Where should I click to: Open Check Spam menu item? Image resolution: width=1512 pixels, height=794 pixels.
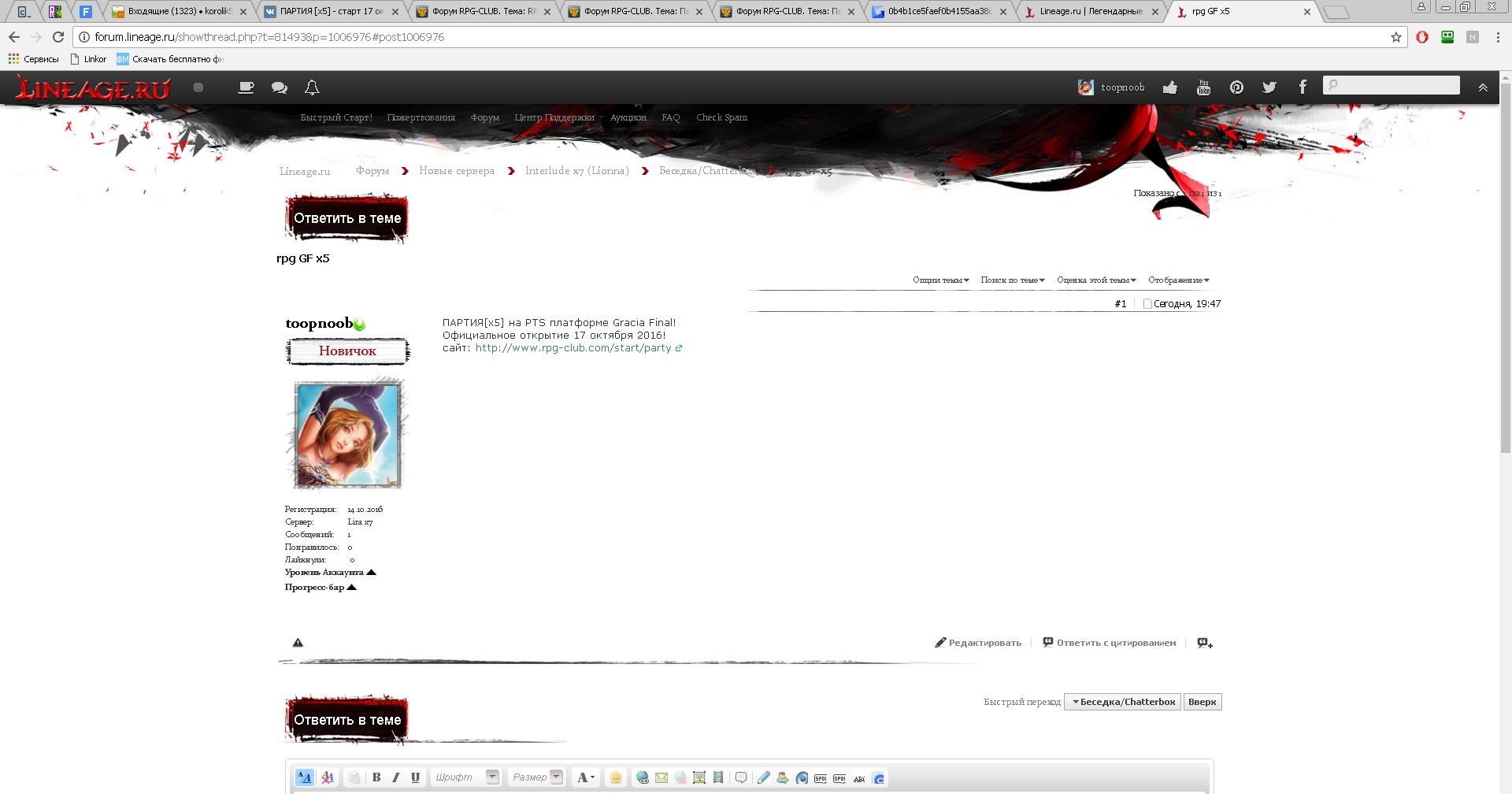[721, 117]
